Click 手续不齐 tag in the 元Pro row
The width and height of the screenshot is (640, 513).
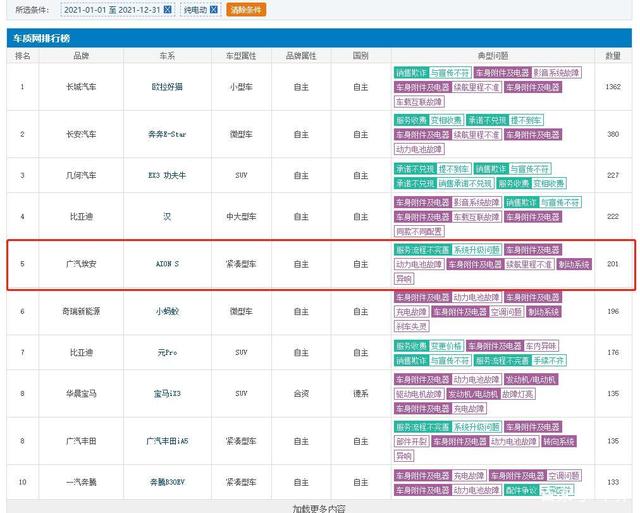pyautogui.click(x=549, y=361)
